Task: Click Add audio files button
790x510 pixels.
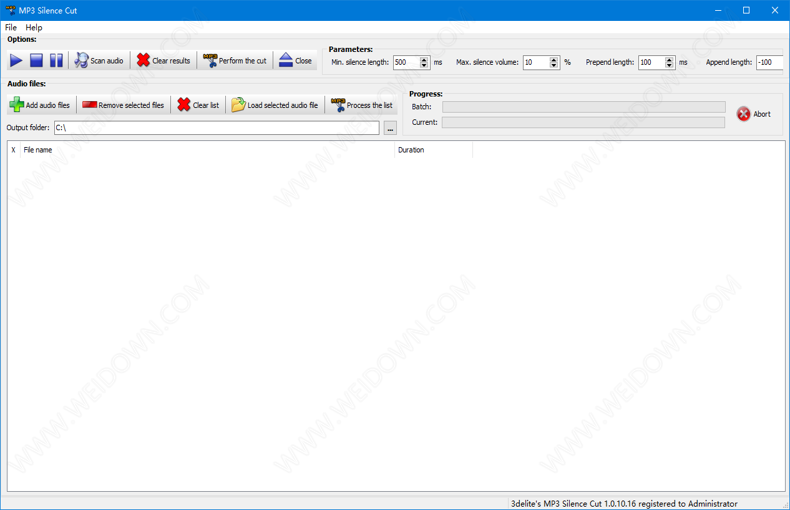Action: [x=40, y=105]
